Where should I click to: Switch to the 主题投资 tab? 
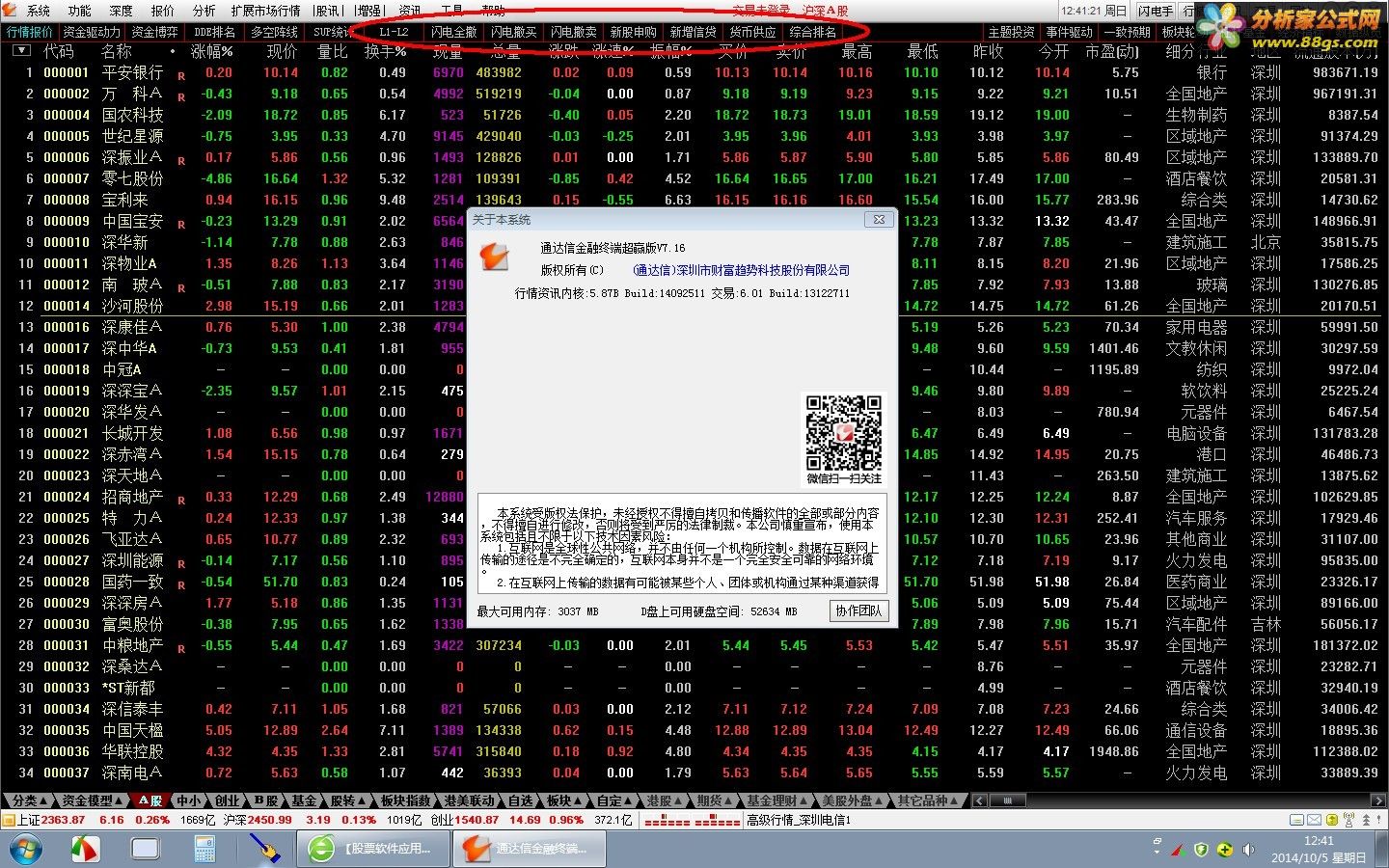pyautogui.click(x=1011, y=32)
